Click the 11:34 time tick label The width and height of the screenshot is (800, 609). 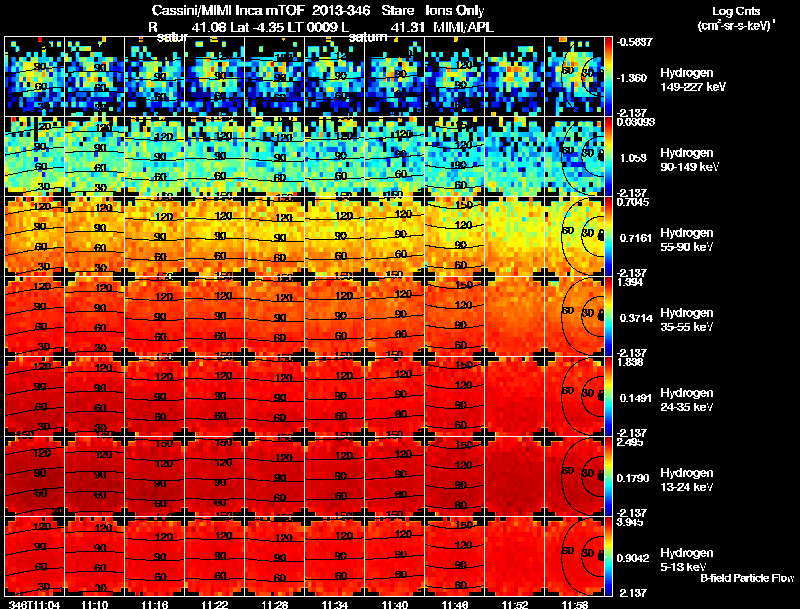pyautogui.click(x=335, y=603)
